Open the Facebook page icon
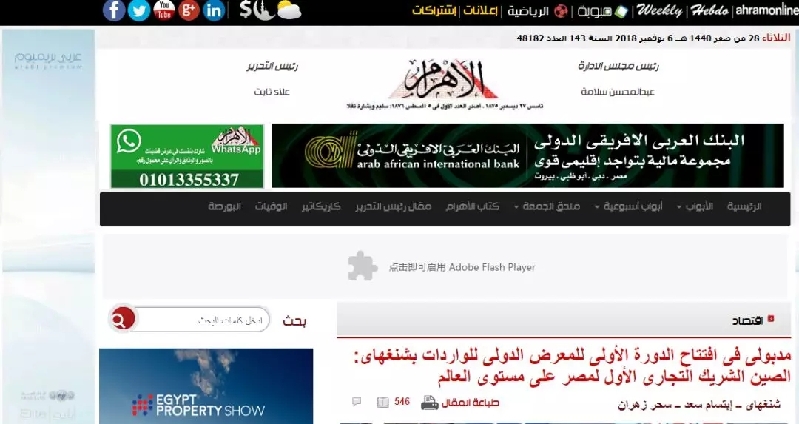 tap(114, 11)
